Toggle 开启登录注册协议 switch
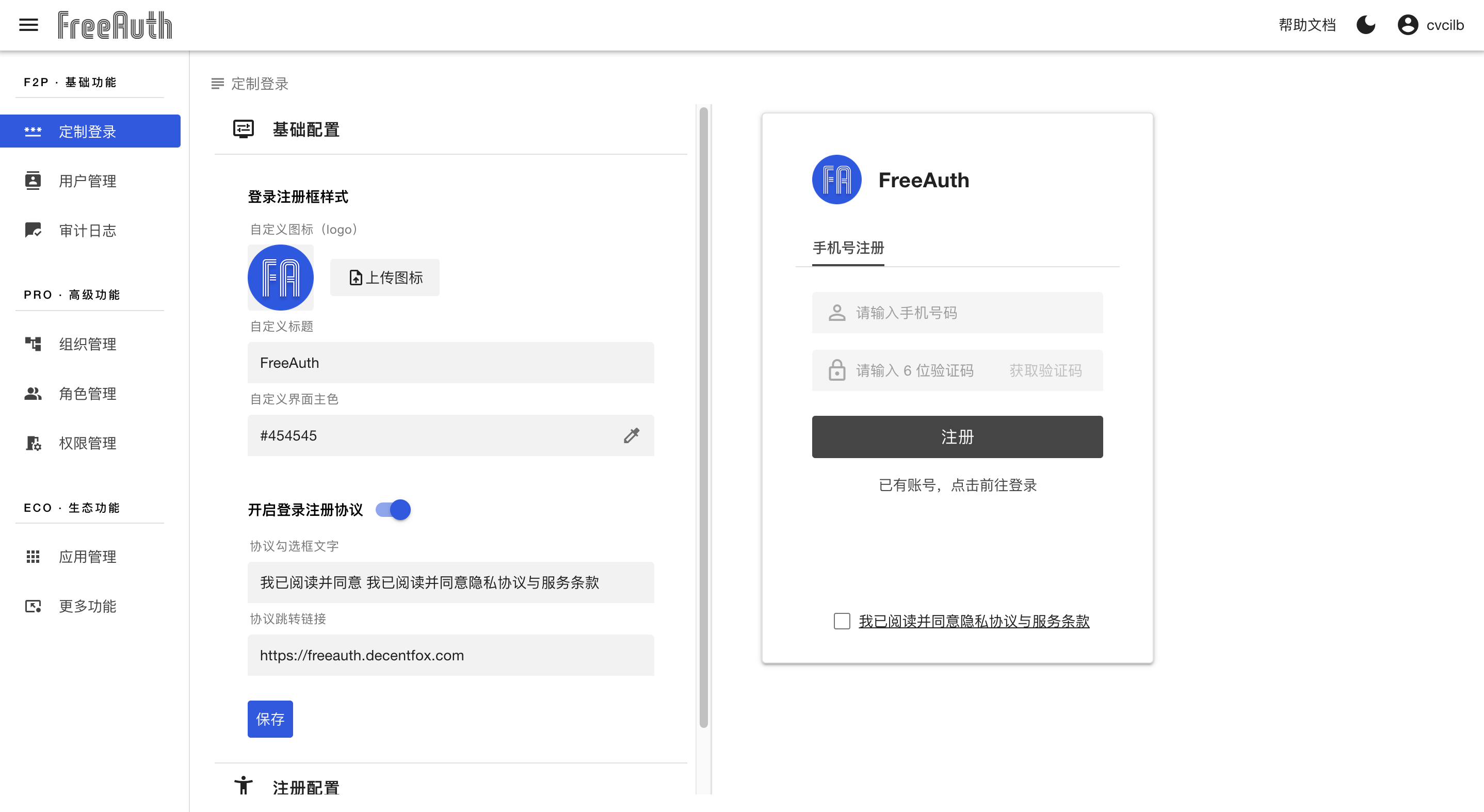 [393, 510]
